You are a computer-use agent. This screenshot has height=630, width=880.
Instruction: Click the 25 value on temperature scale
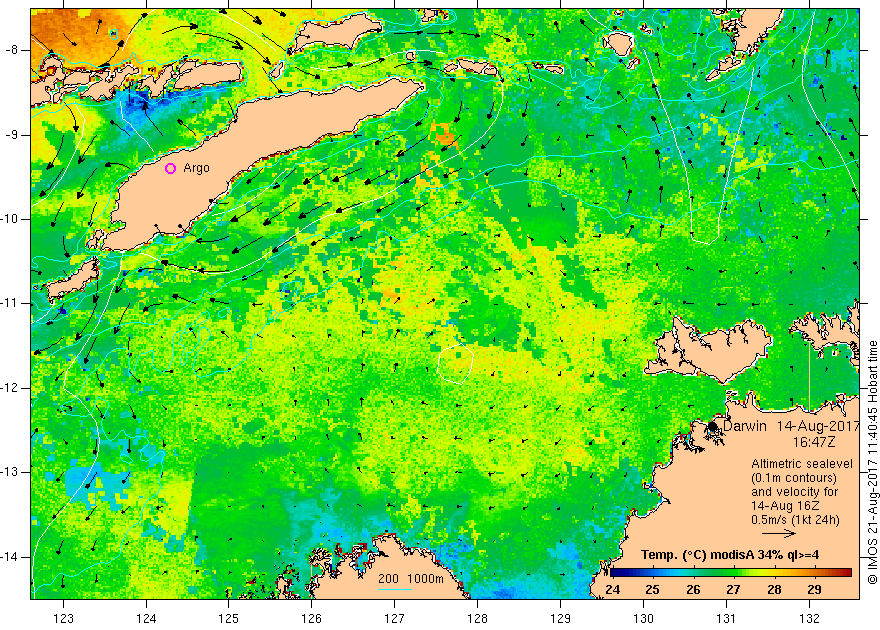pyautogui.click(x=652, y=590)
